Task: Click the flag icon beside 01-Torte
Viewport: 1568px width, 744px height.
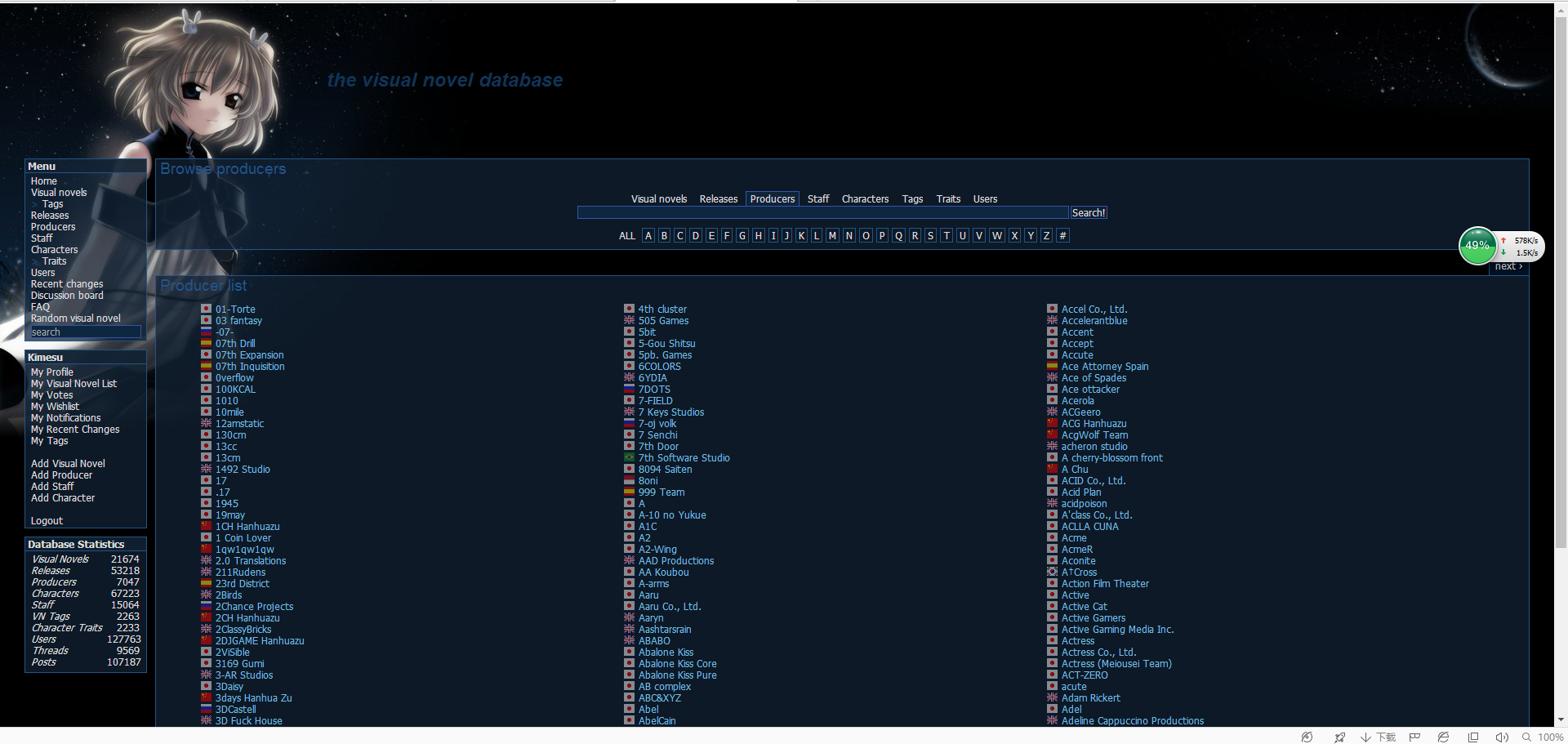Action: tap(207, 309)
